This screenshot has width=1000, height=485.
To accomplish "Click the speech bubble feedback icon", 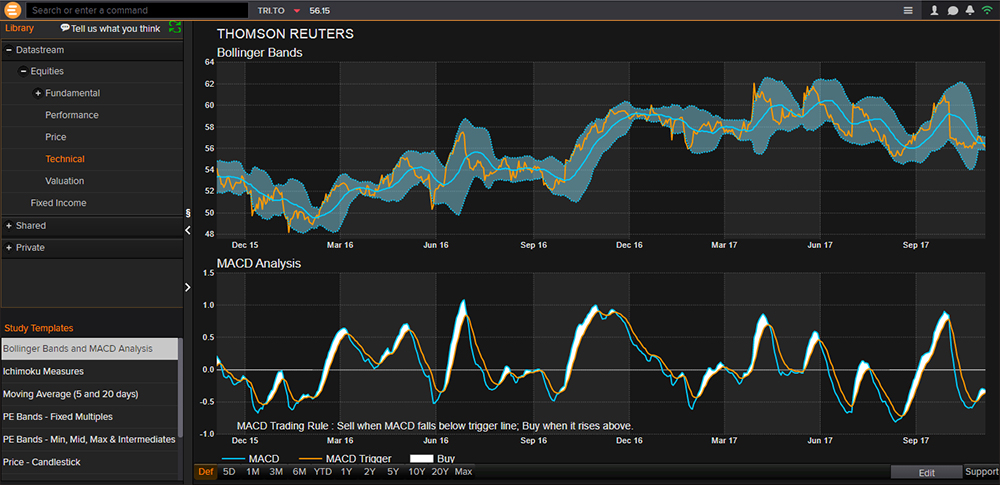I will point(65,28).
